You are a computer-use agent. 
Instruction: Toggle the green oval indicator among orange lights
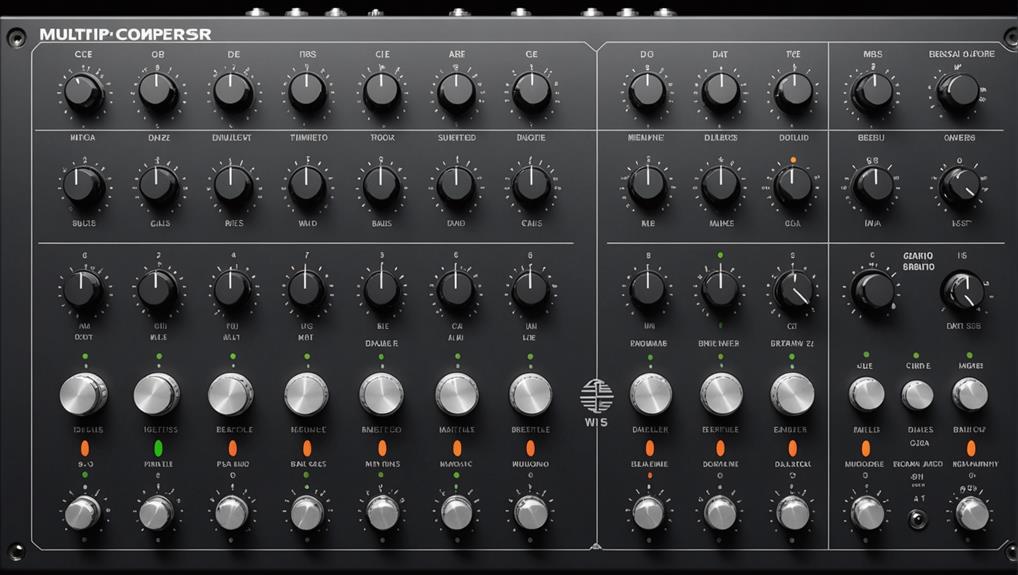(x=158, y=448)
